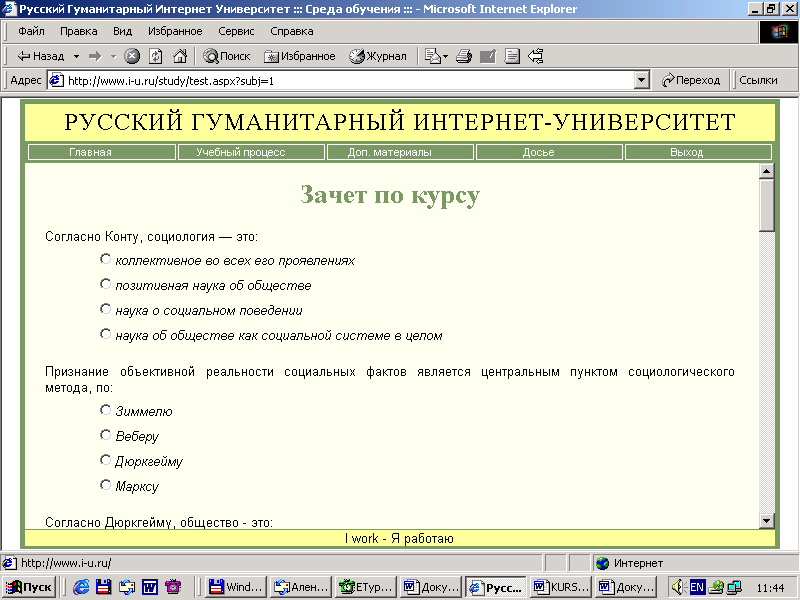Click the EN language indicator in tray
The image size is (800, 600).
697,587
